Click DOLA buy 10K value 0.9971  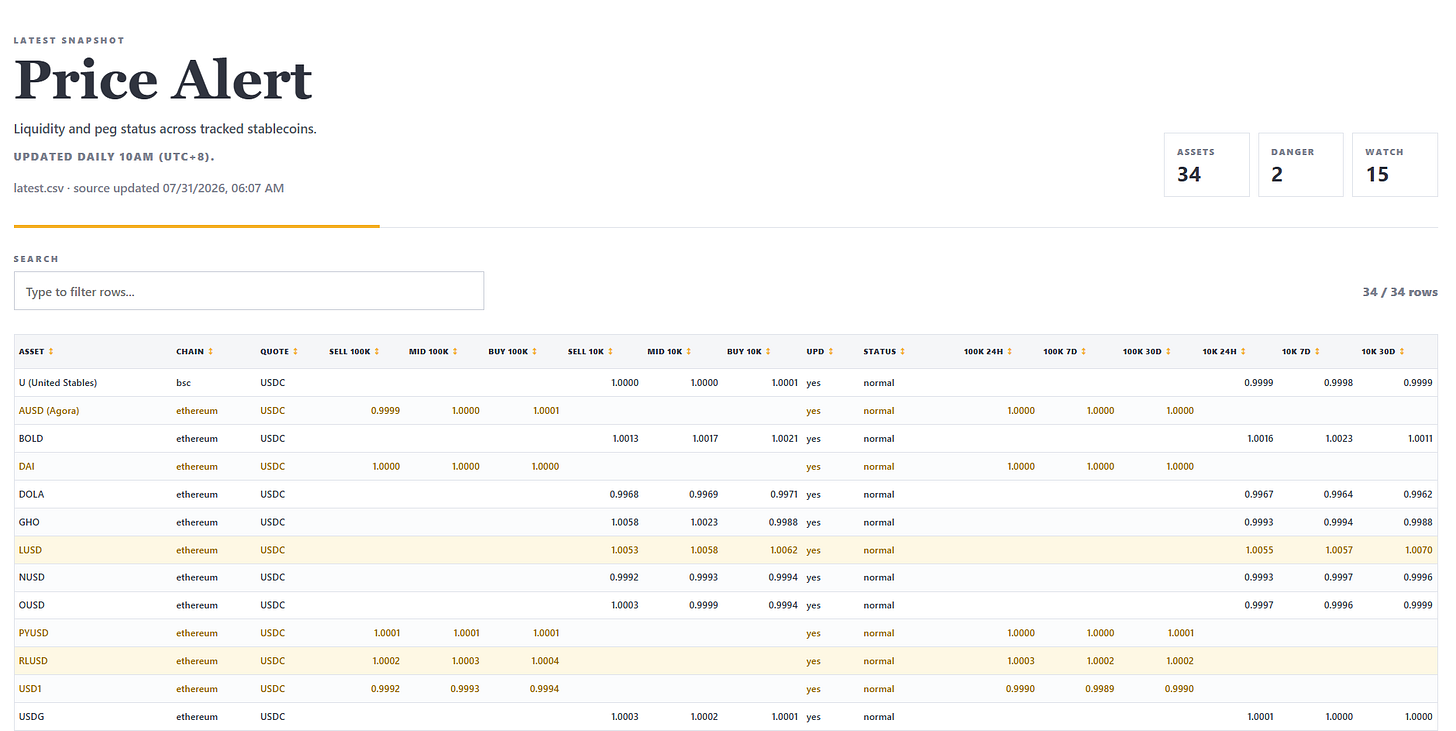784,494
